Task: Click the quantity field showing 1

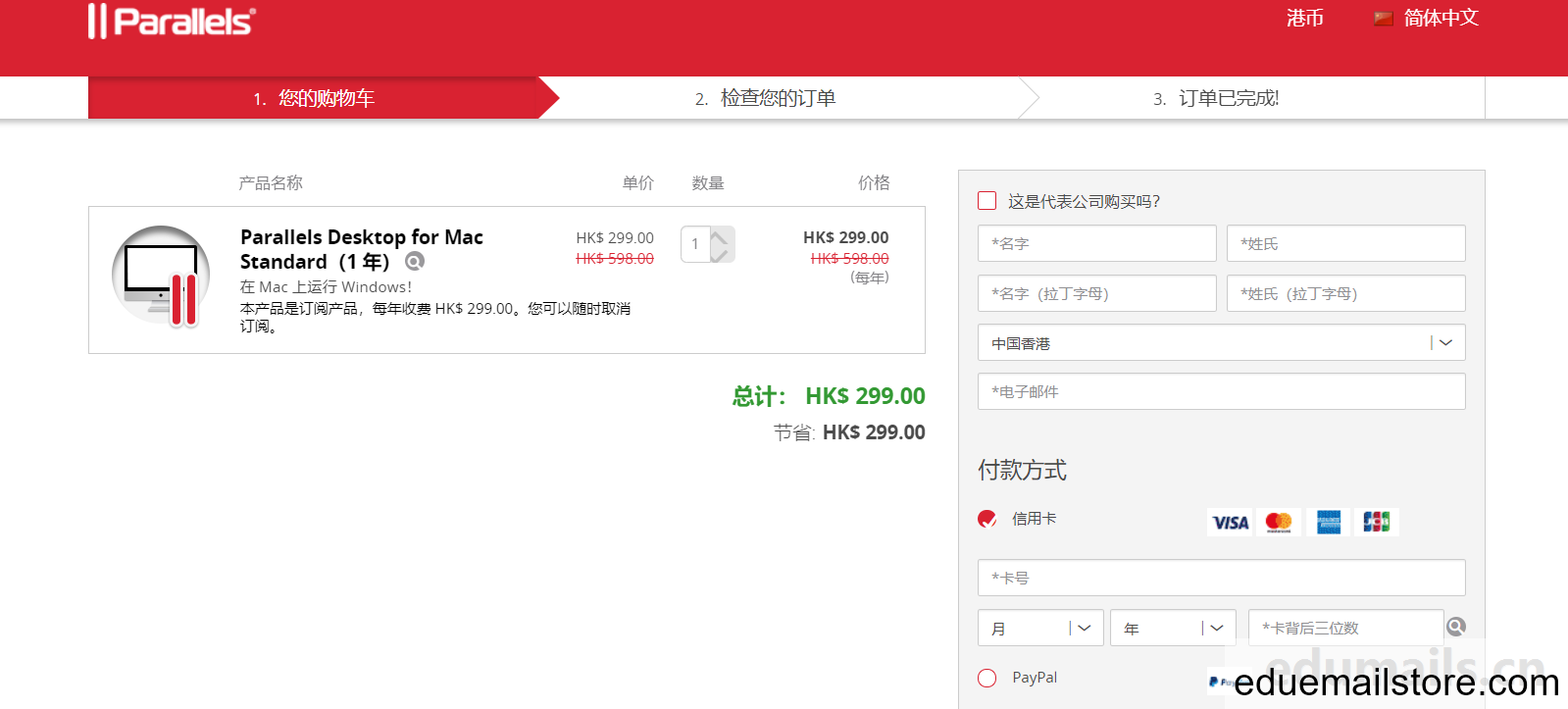Action: (x=695, y=244)
